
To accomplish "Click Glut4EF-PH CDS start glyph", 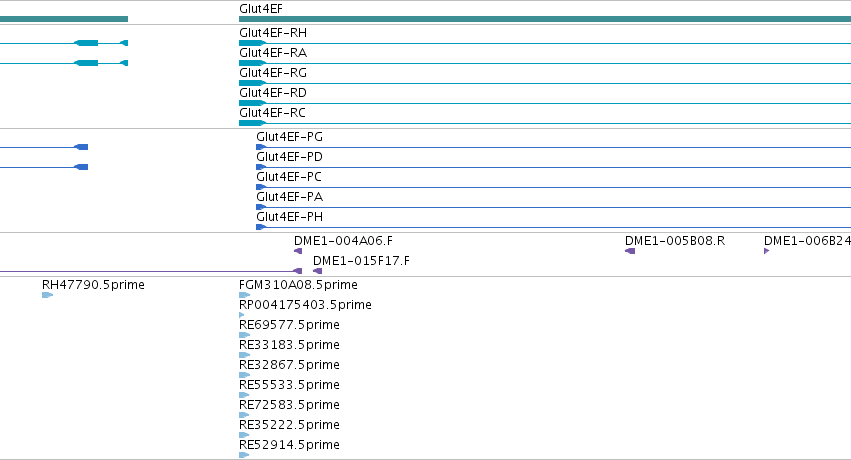I will coord(261,227).
